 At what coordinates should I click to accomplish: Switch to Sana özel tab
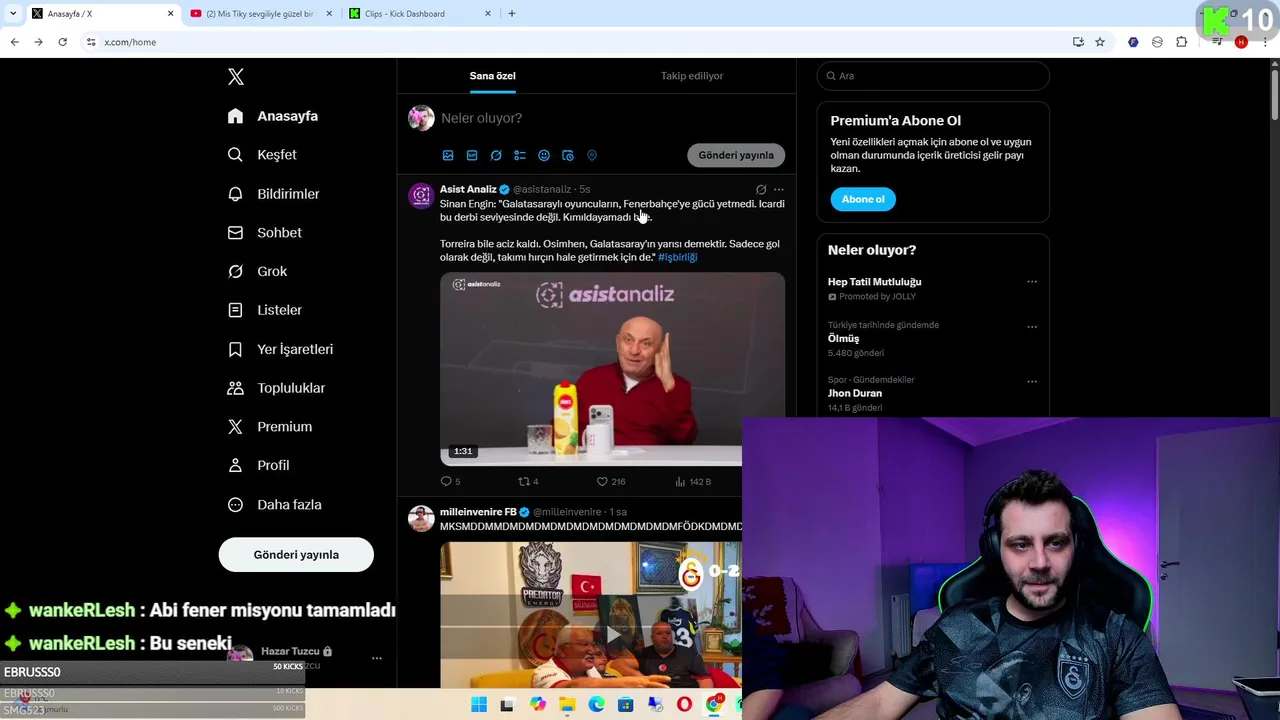coord(493,76)
